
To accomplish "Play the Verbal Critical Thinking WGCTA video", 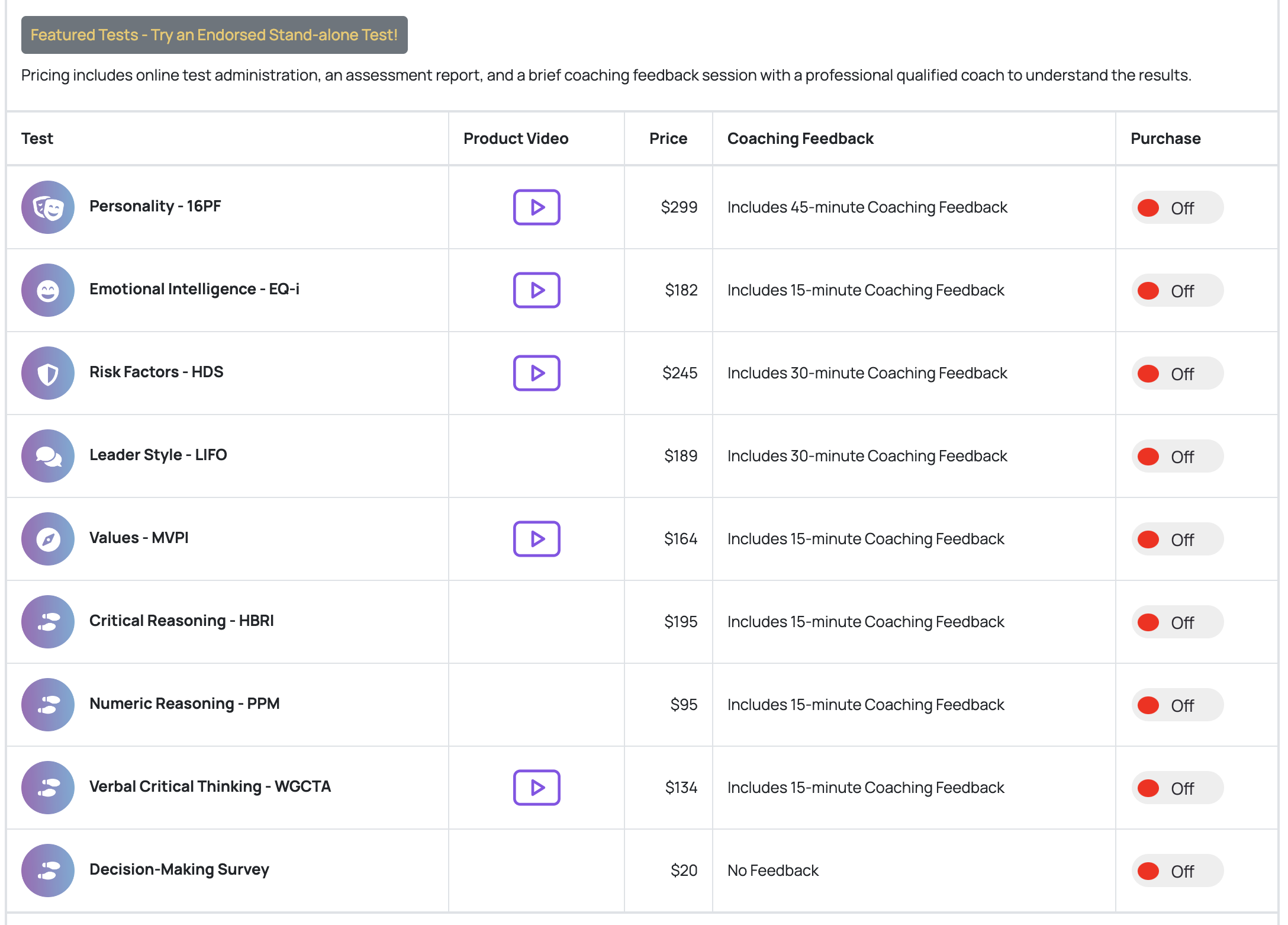I will [536, 788].
